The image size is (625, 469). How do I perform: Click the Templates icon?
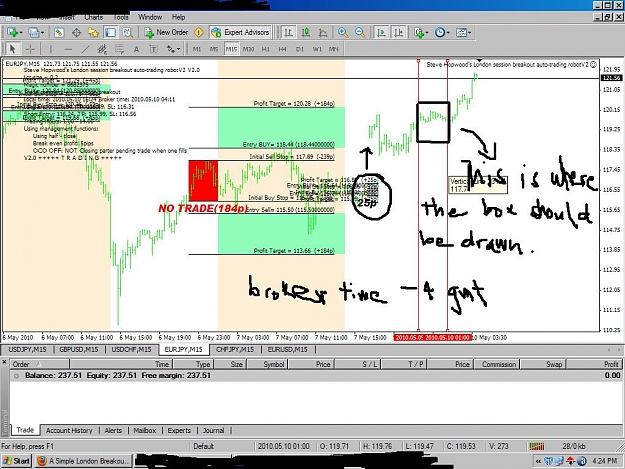pyautogui.click(x=461, y=33)
